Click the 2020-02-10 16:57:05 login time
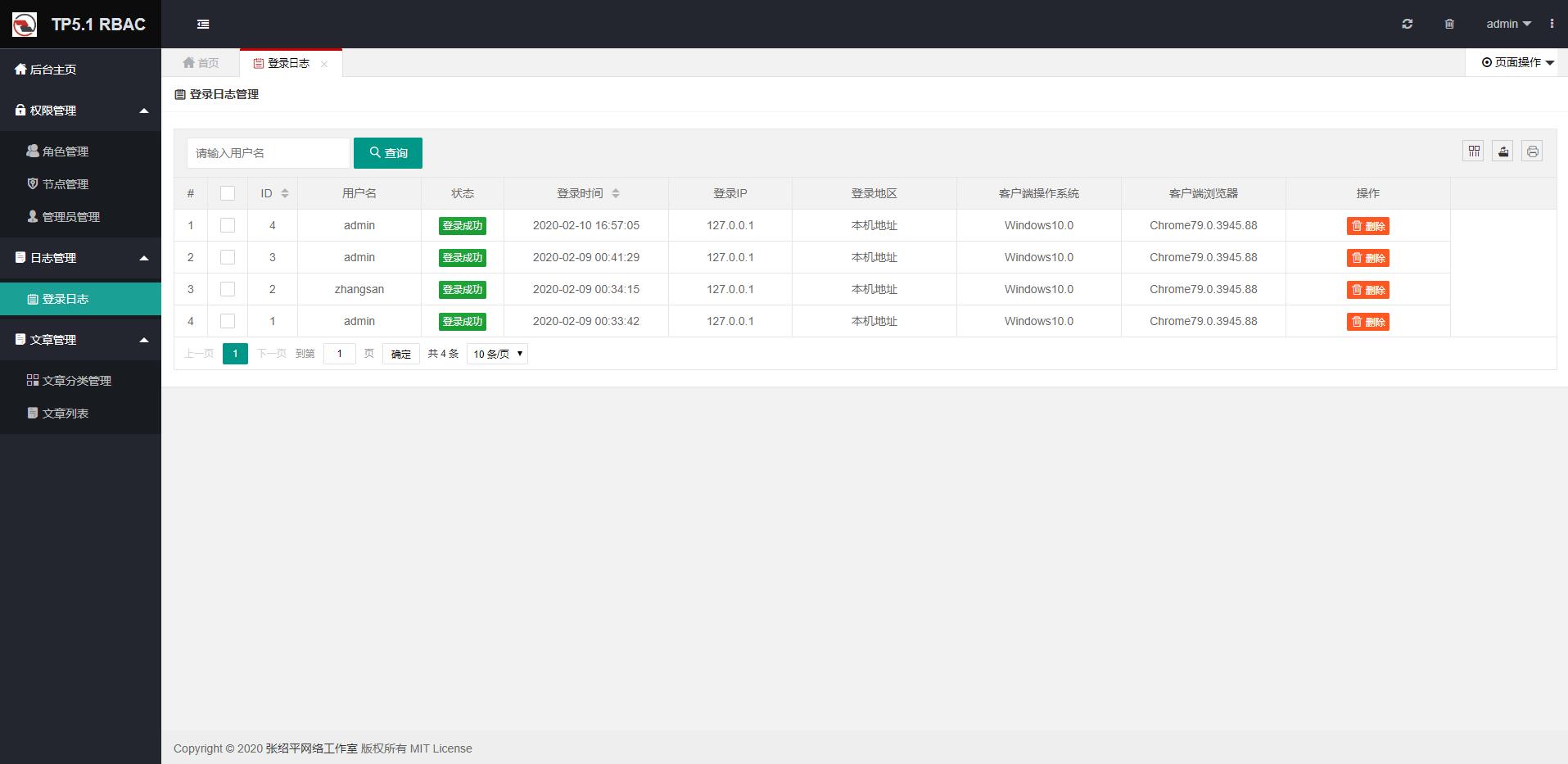The height and width of the screenshot is (764, 1568). (x=586, y=225)
